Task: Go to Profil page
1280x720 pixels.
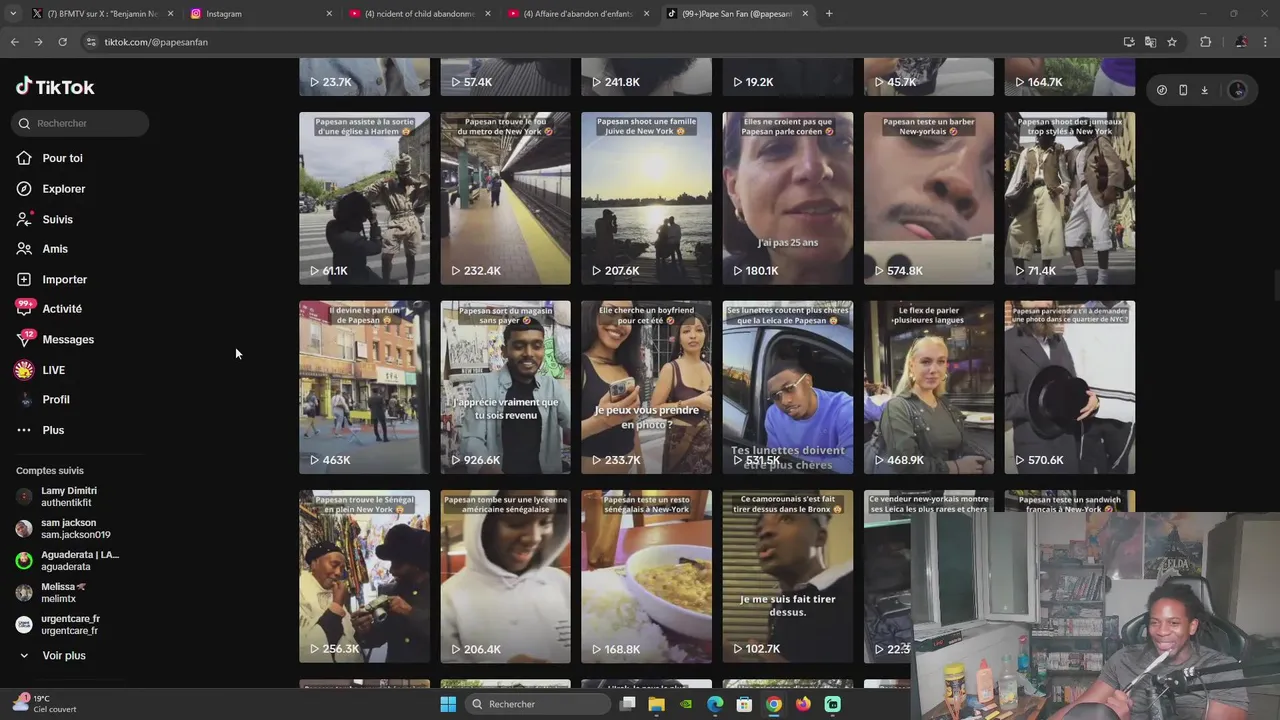Action: [x=55, y=399]
